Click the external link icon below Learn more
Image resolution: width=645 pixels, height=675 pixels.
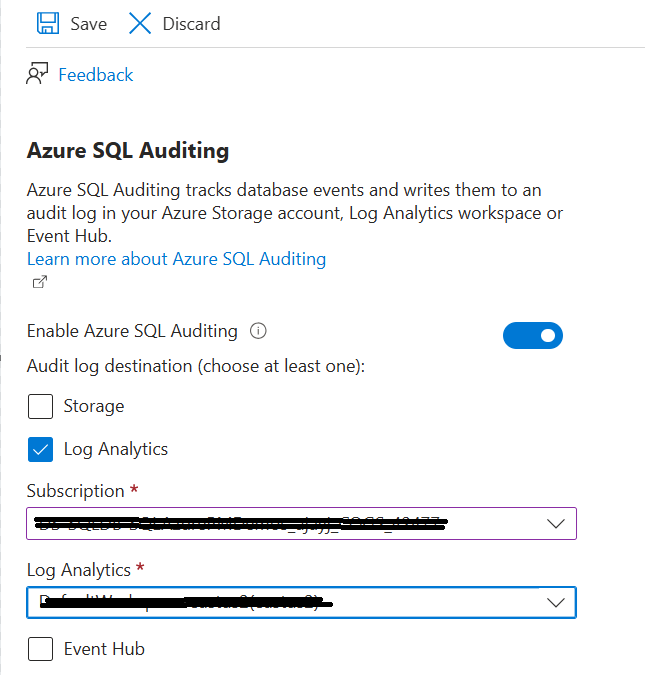point(39,282)
